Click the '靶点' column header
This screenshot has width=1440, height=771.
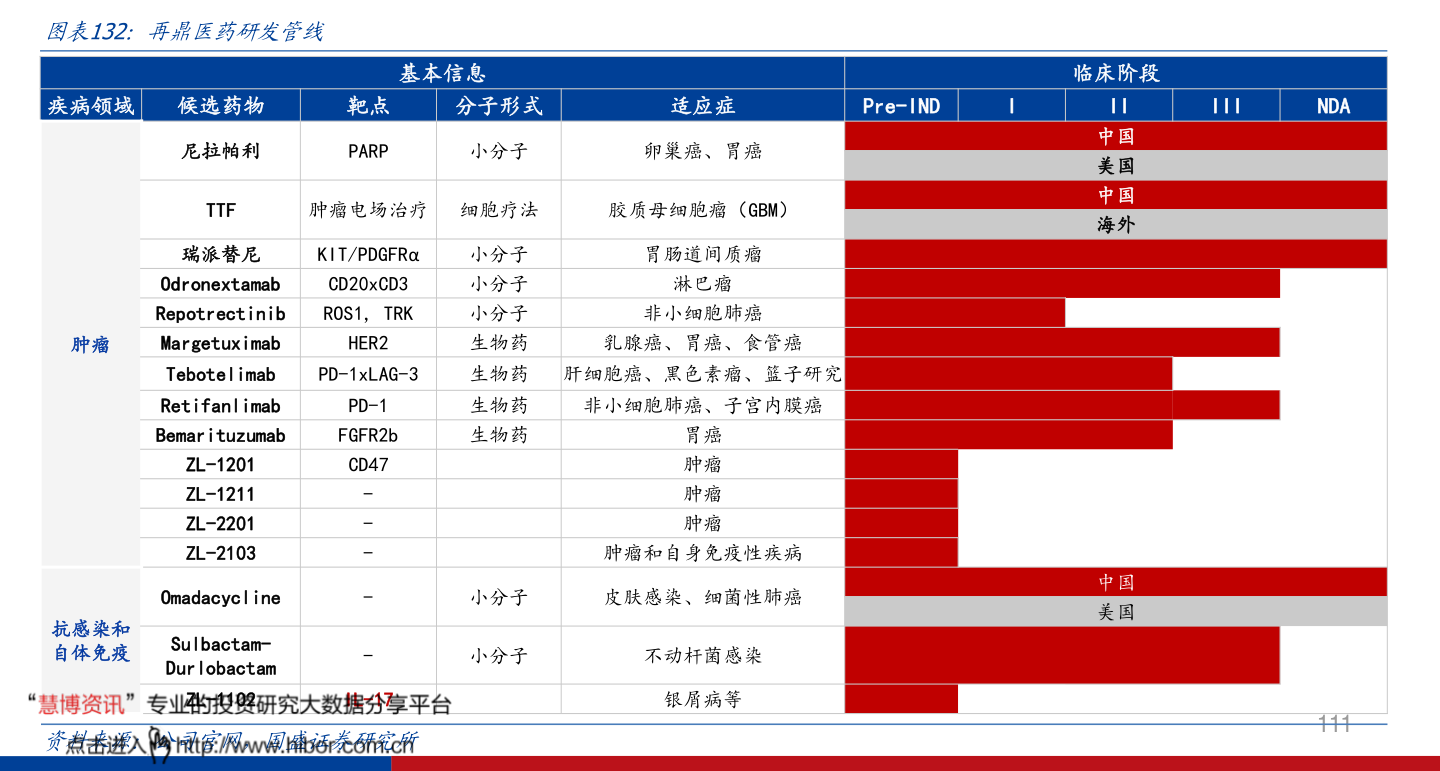tap(368, 105)
